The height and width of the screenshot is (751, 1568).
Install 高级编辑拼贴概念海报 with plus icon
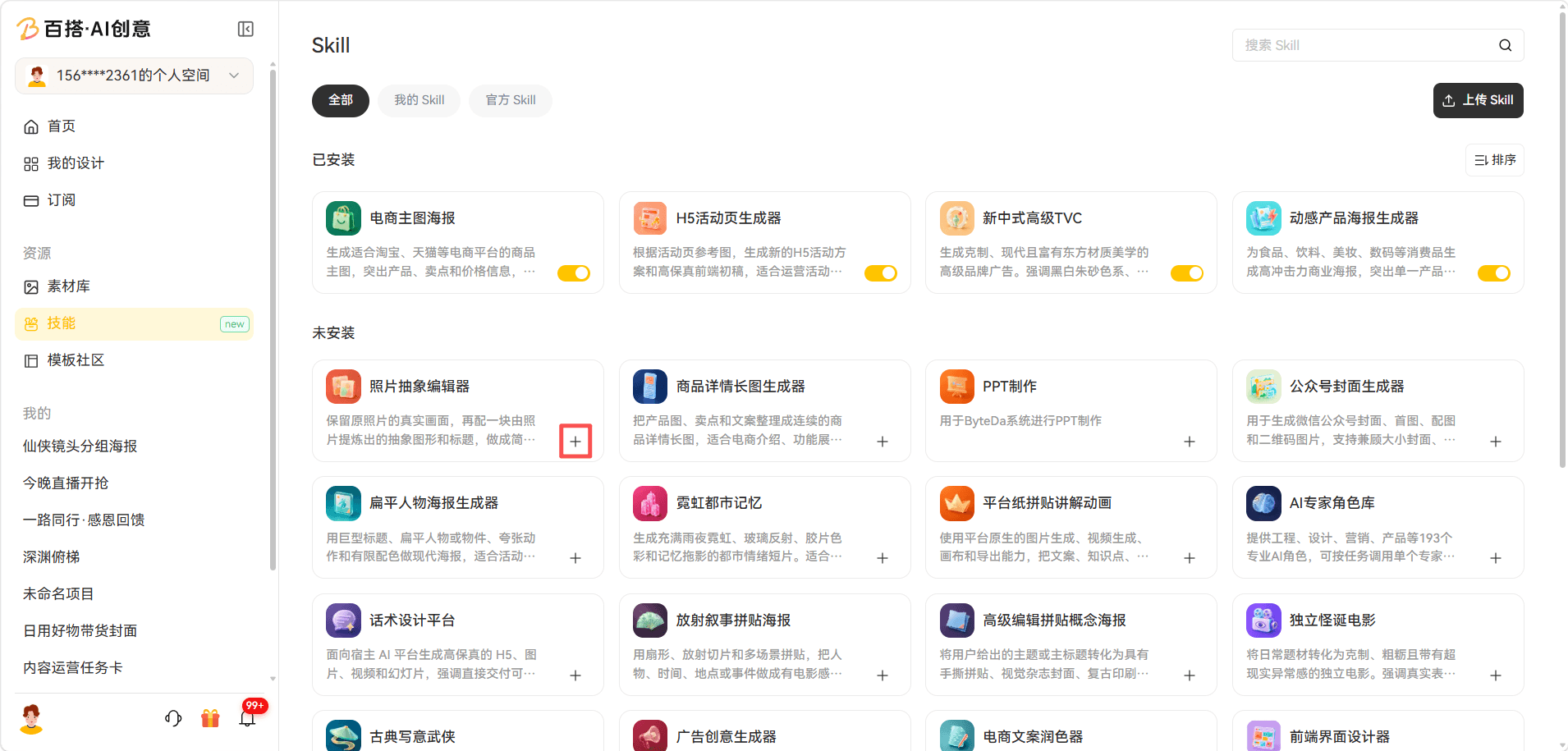pyautogui.click(x=1190, y=675)
